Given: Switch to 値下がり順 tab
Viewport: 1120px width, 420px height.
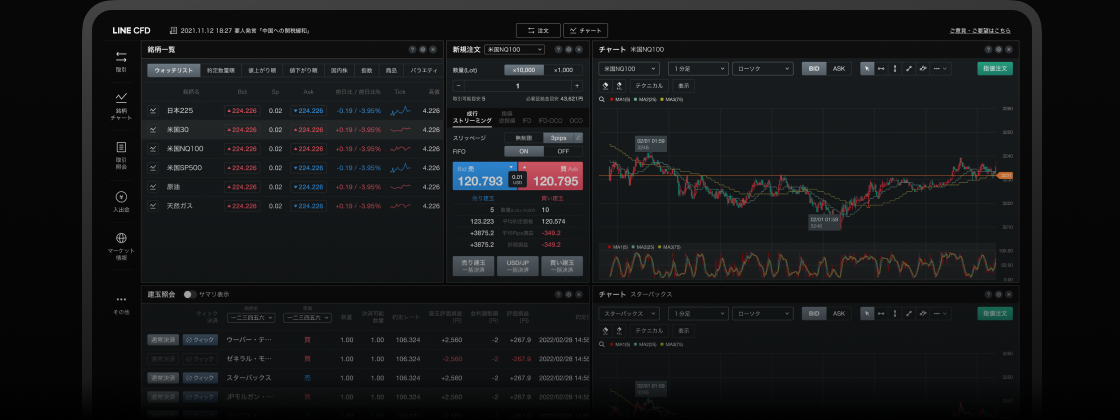Looking at the screenshot, I should 303,71.
